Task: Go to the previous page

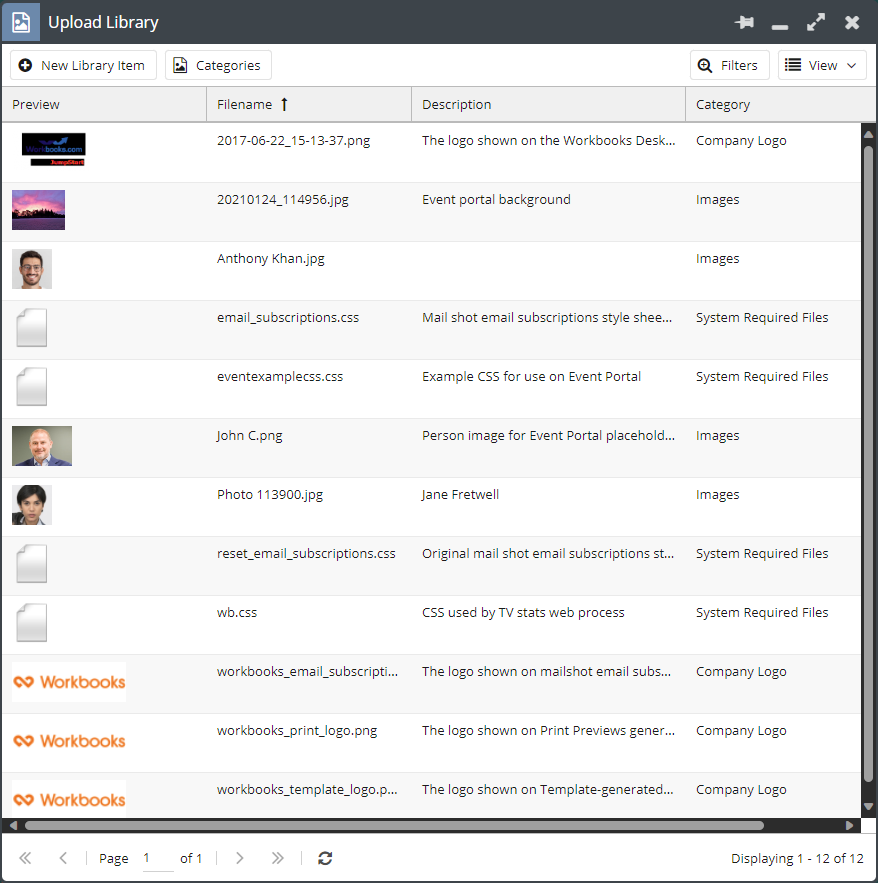Action: pos(63,858)
